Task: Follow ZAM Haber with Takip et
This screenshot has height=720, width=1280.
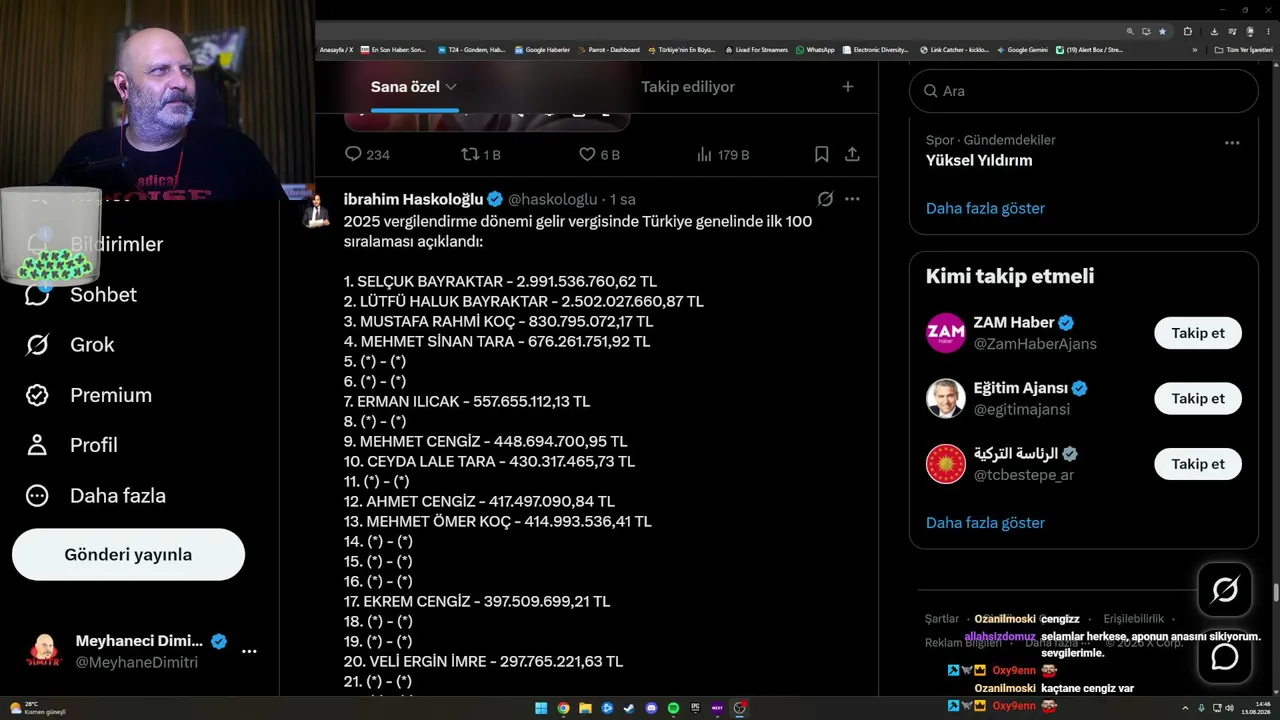Action: coord(1198,333)
